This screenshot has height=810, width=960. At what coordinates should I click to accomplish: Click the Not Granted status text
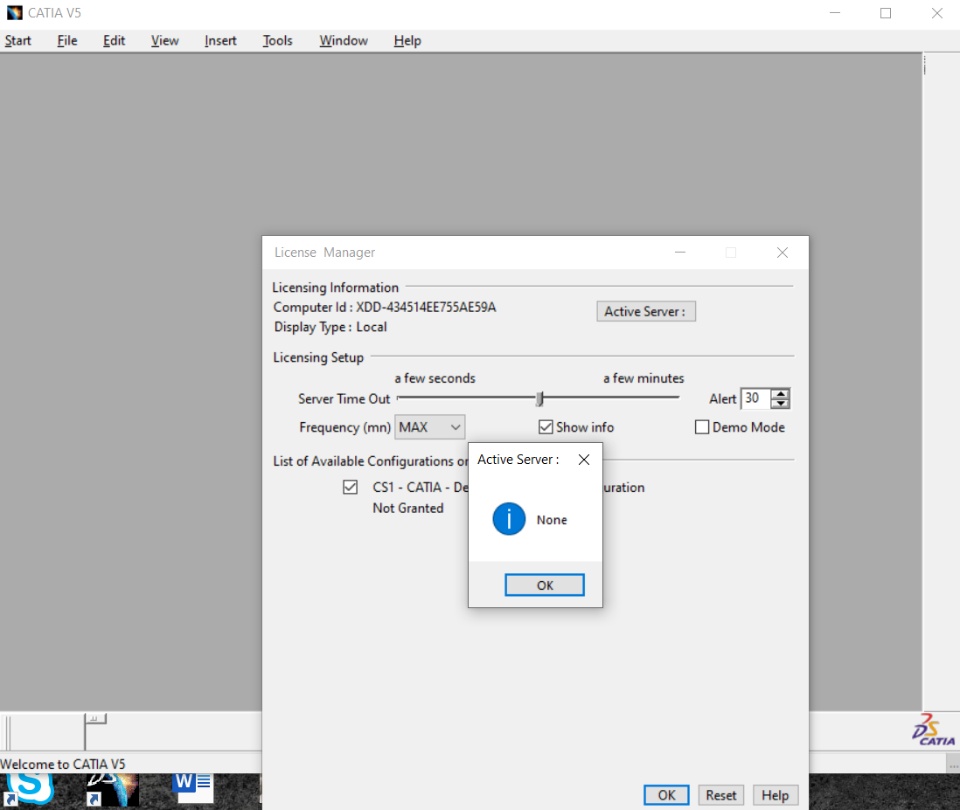click(x=408, y=508)
